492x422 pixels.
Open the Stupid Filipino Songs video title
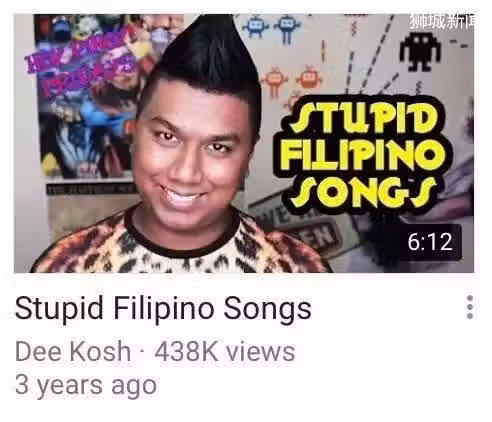tap(163, 308)
